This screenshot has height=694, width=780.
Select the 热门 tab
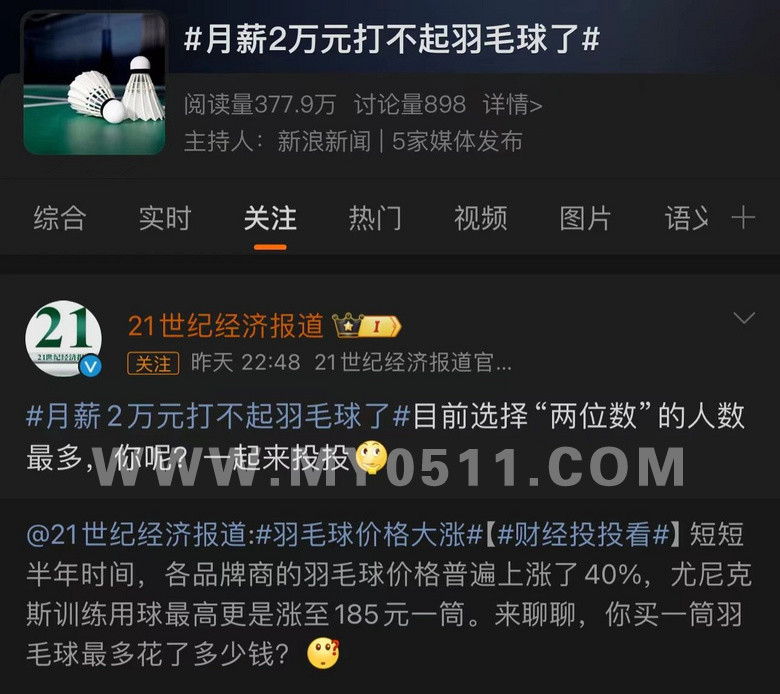[375, 218]
